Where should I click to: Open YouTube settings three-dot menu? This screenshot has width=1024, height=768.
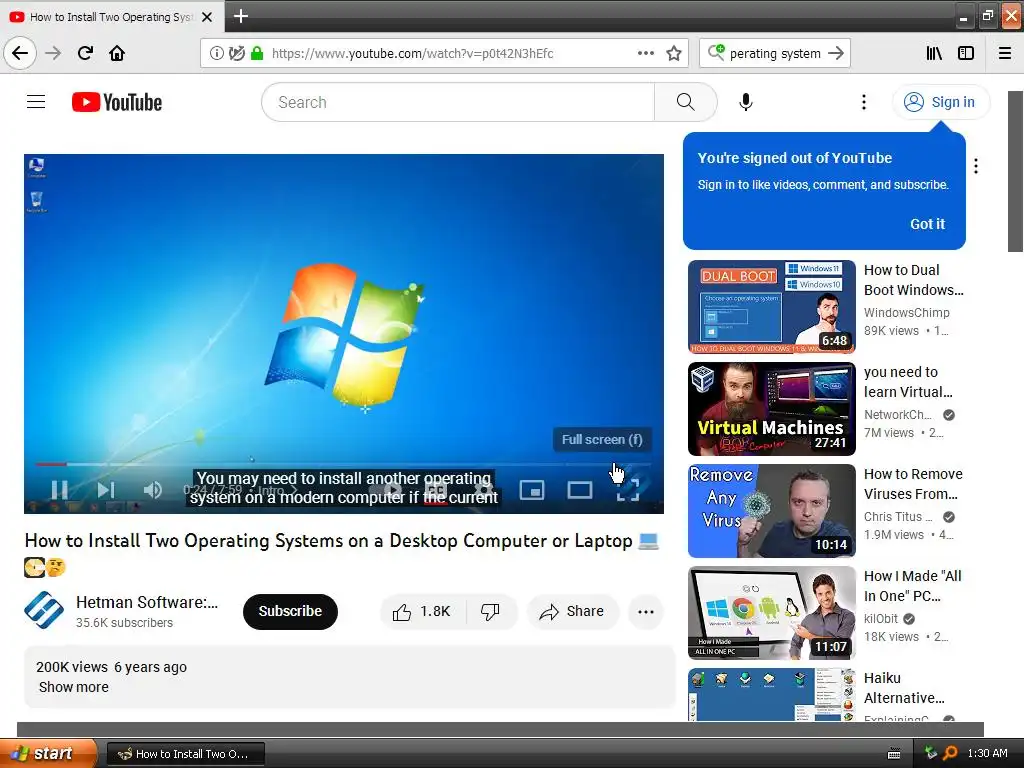(x=864, y=102)
